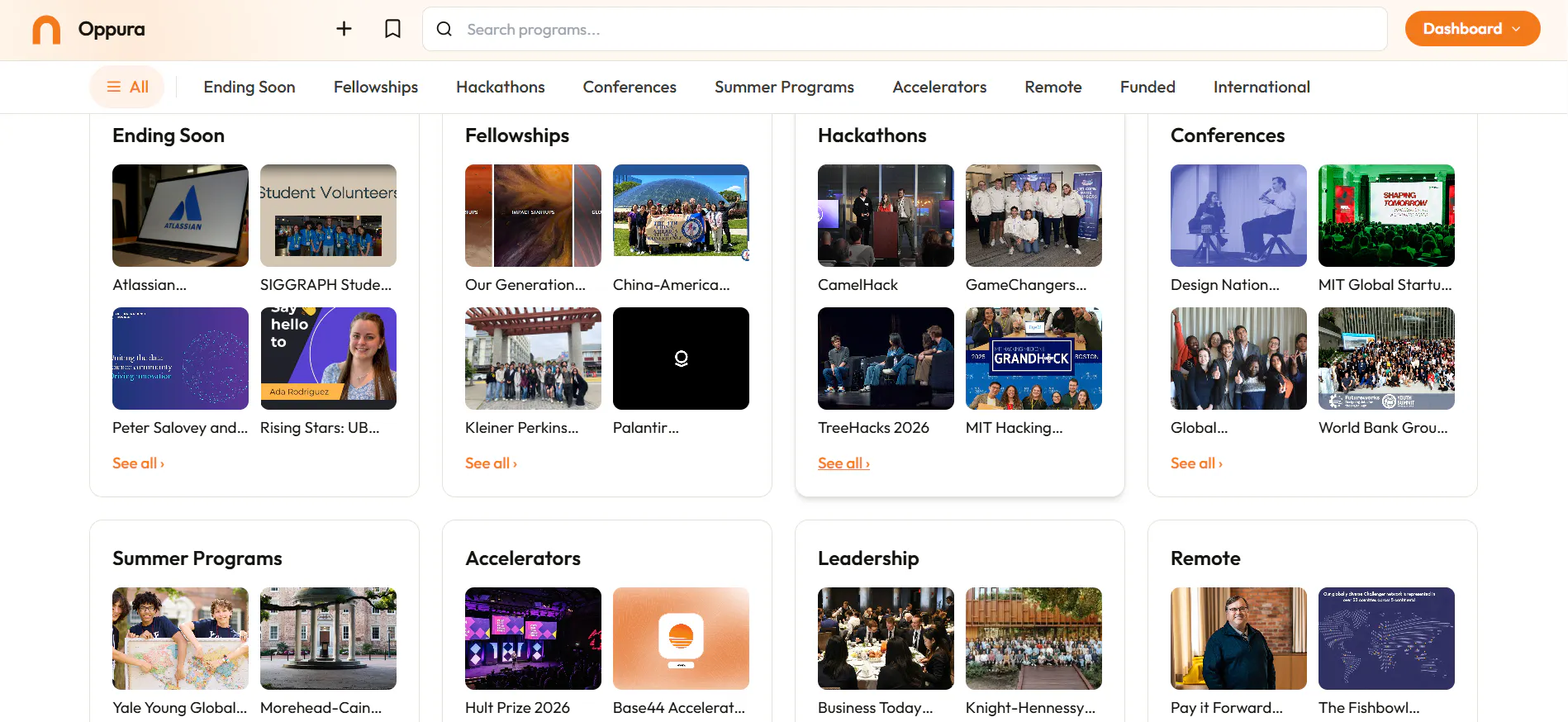Open Peter Salovey program thumbnail
The width and height of the screenshot is (1568, 722).
[x=180, y=359]
